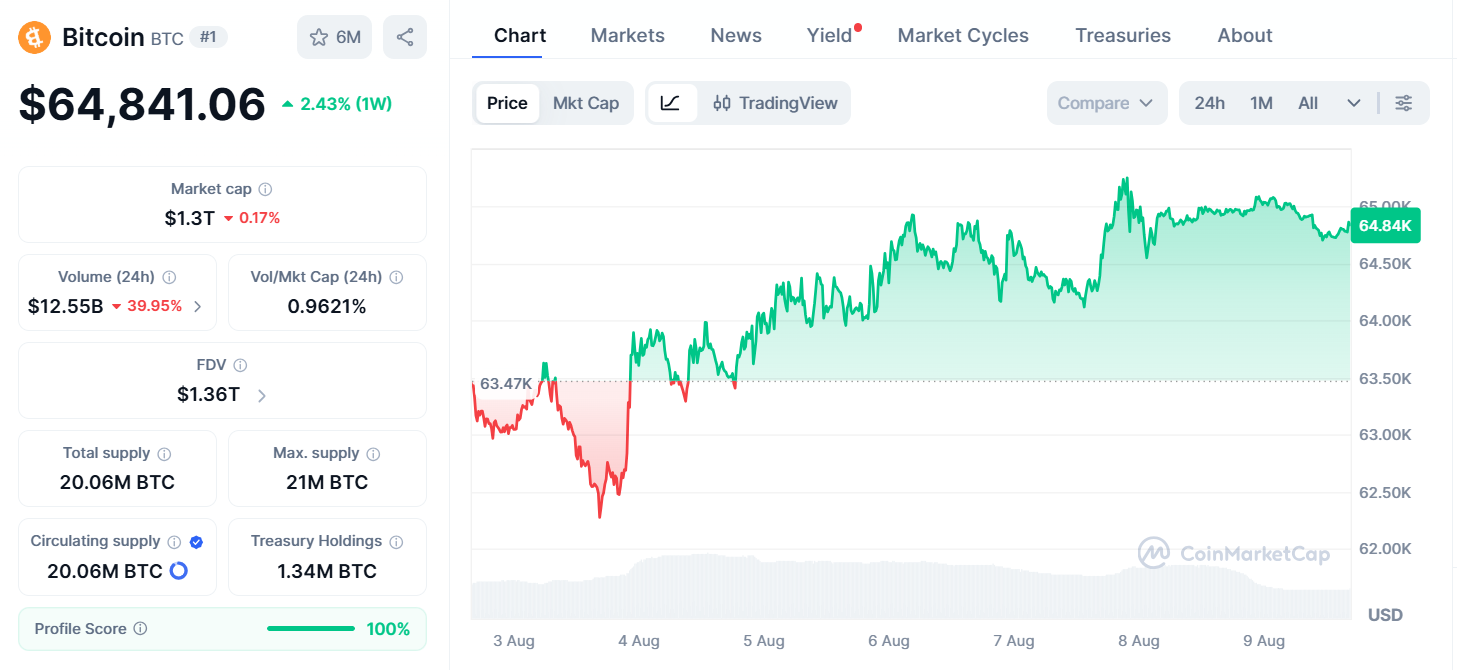Click info icon beside Treasury Holdings
Viewport: 1457px width, 670px height.
click(x=396, y=542)
